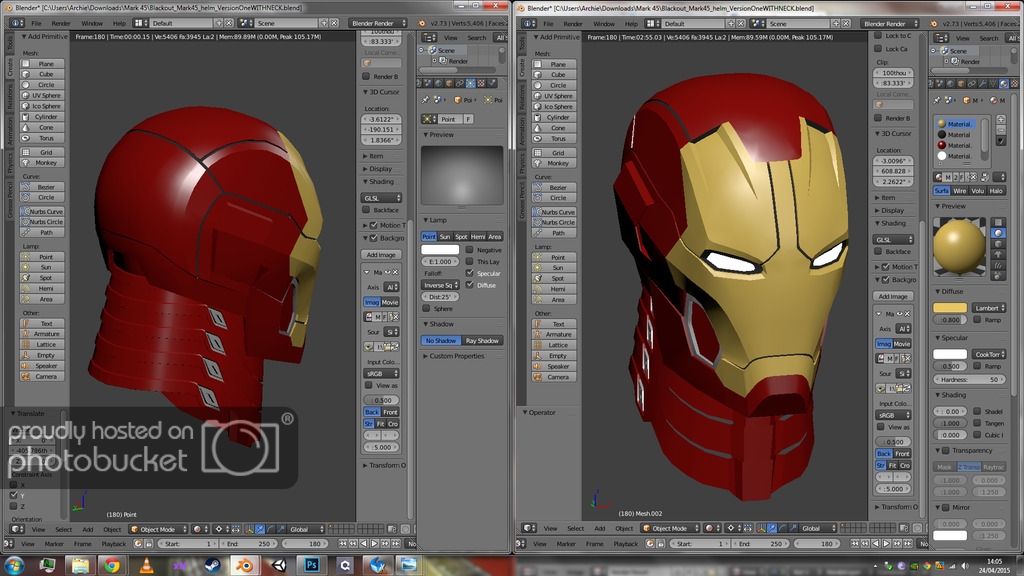Image resolution: width=1024 pixels, height=576 pixels.
Task: Open sRGB input color dropdown in left window
Action: (x=382, y=374)
